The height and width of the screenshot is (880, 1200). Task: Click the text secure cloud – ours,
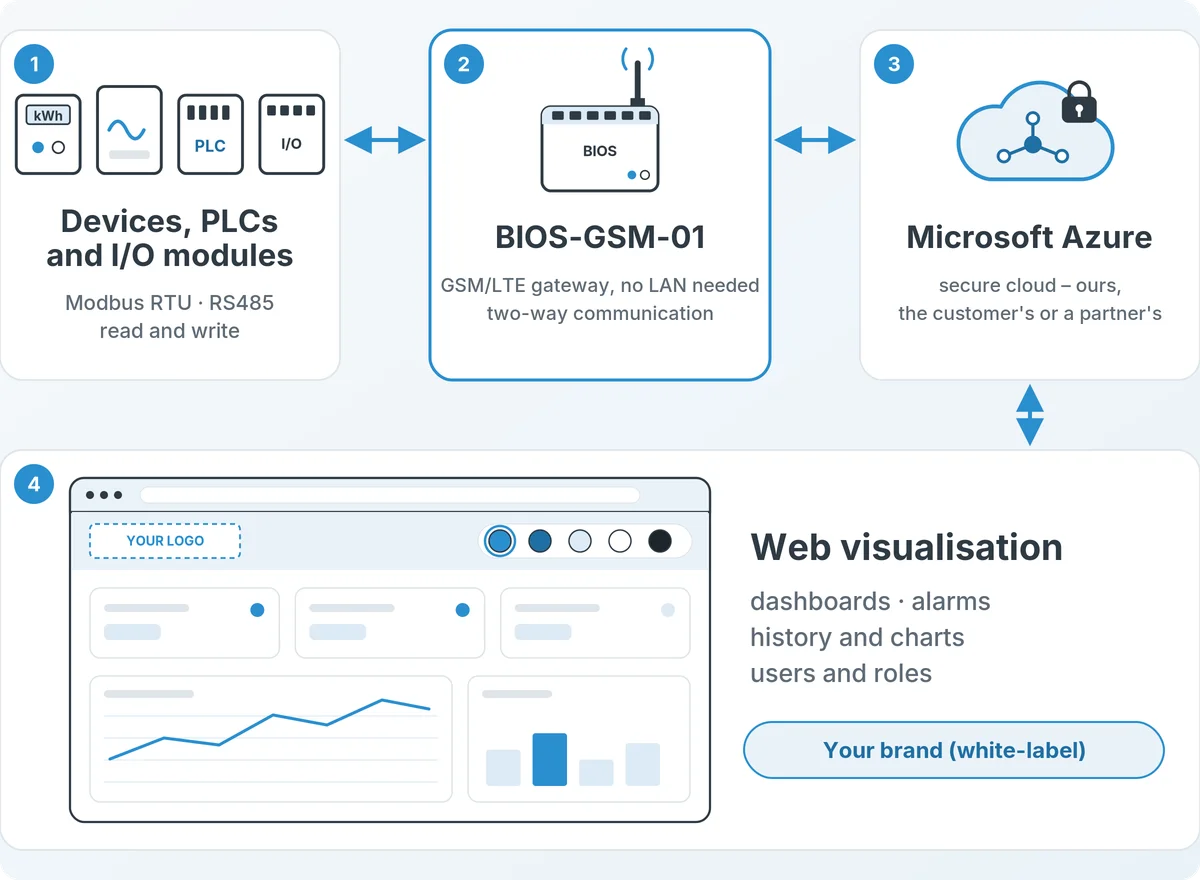click(x=1030, y=285)
